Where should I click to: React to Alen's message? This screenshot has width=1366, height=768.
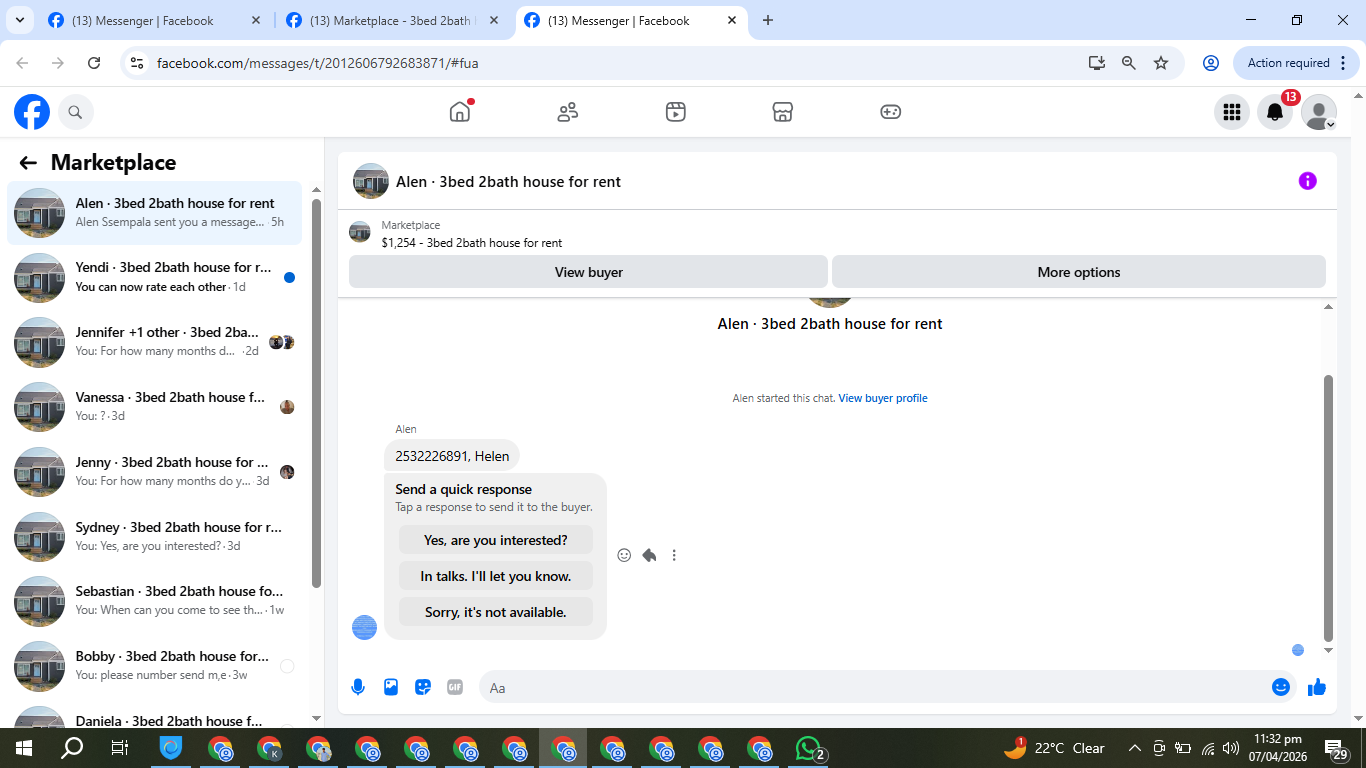point(624,555)
